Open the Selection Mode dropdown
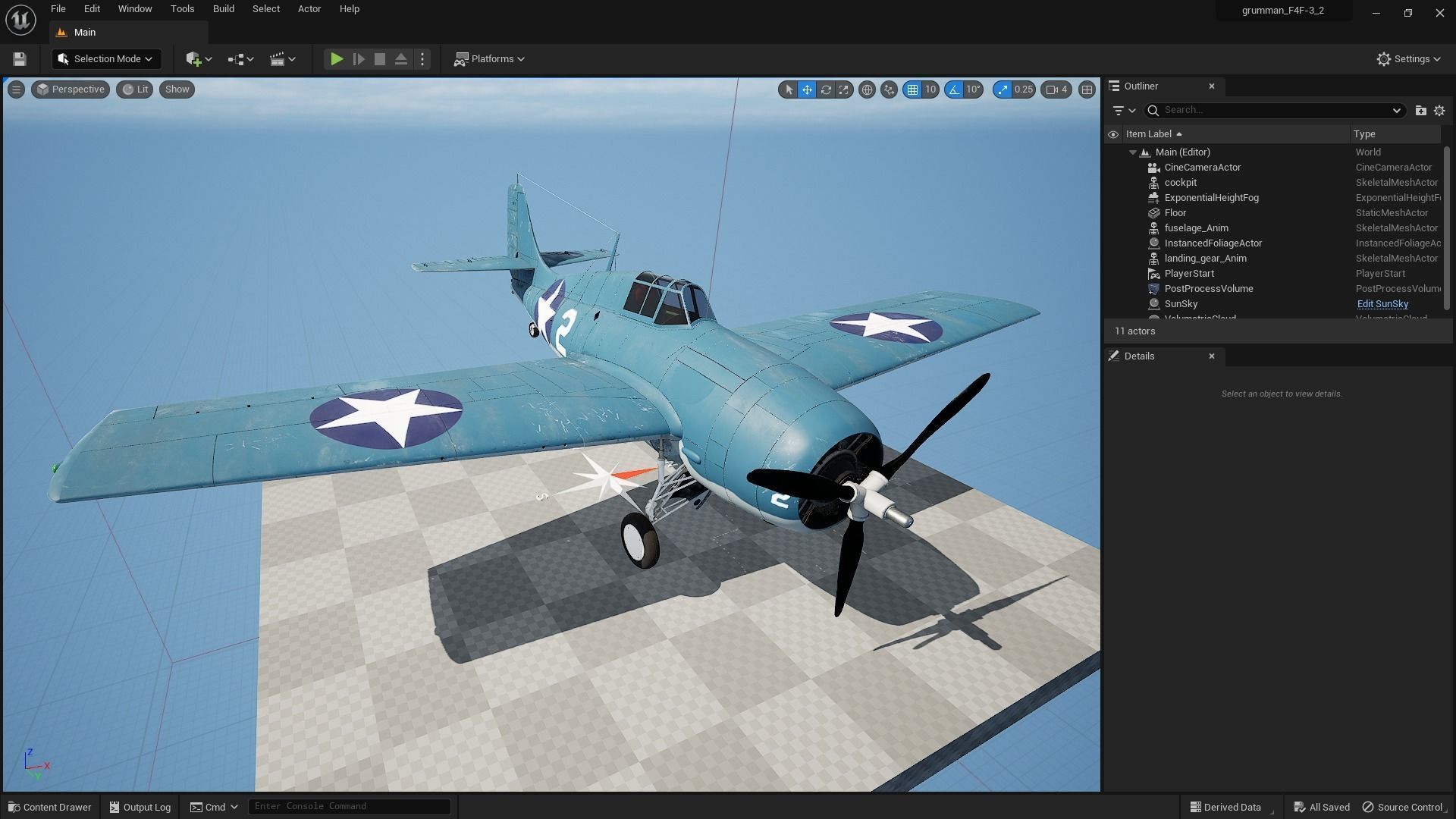 pyautogui.click(x=106, y=59)
